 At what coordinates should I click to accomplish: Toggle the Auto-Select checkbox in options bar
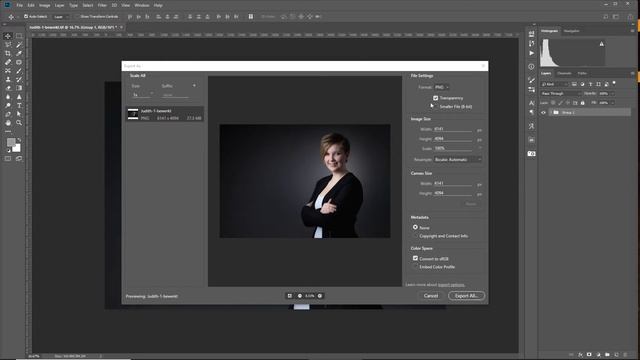26,16
